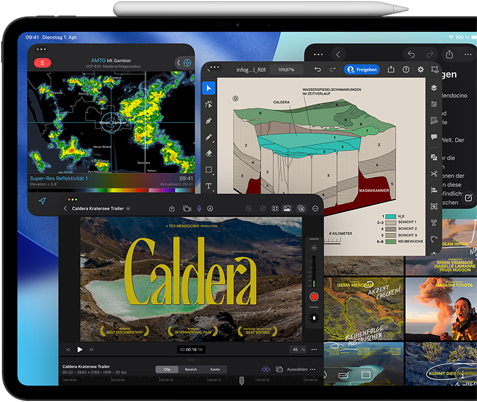
Task: Open the volcano eruption selfie thumbnail
Action: 441,309
